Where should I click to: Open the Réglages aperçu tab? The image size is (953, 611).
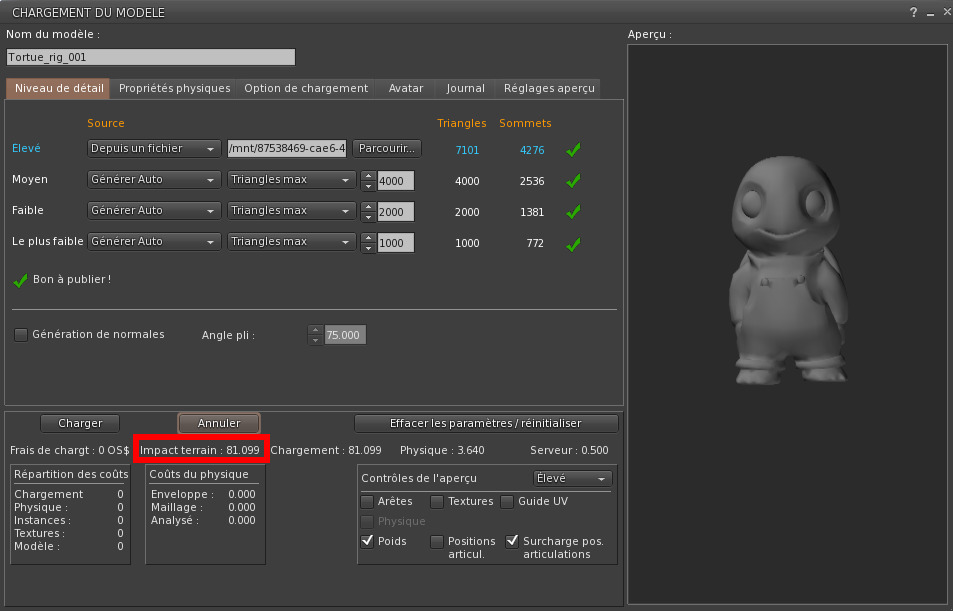(x=549, y=88)
